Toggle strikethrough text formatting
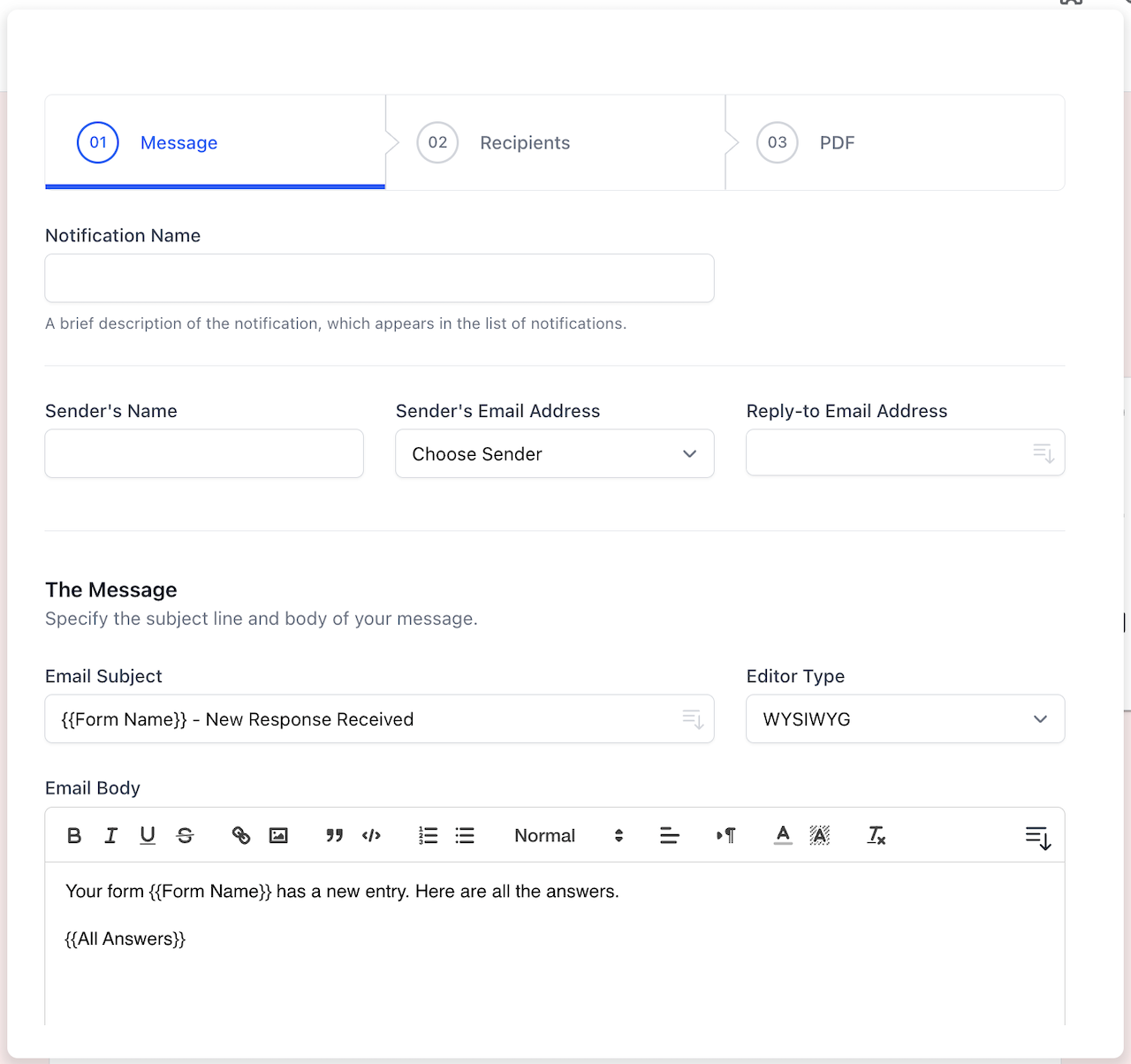Viewport: 1131px width, 1064px height. [185, 835]
